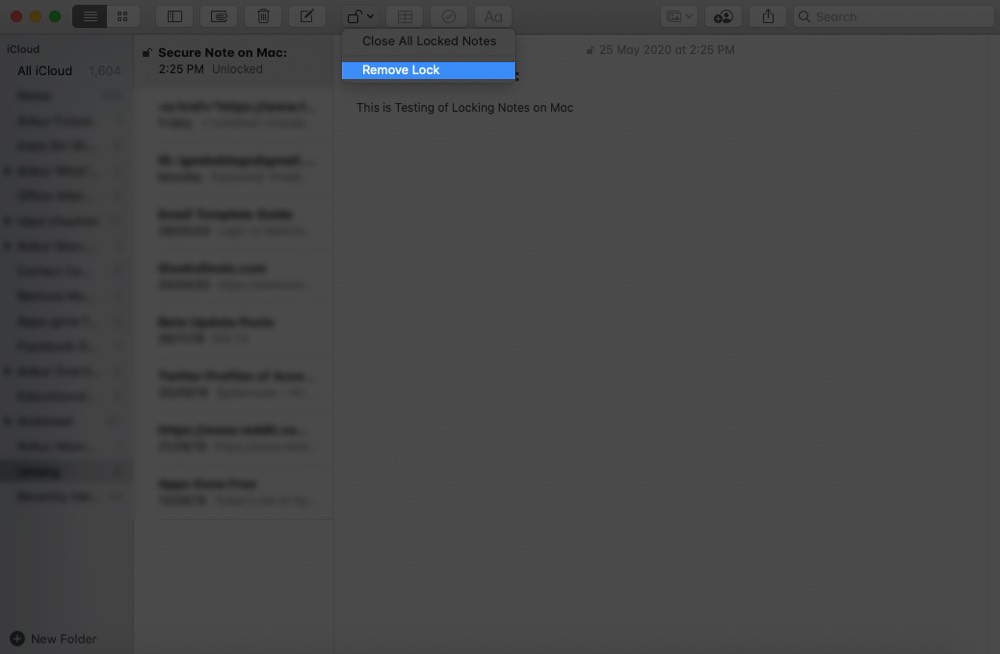Click inside the Search field
The height and width of the screenshot is (654, 1000).
coord(893,16)
